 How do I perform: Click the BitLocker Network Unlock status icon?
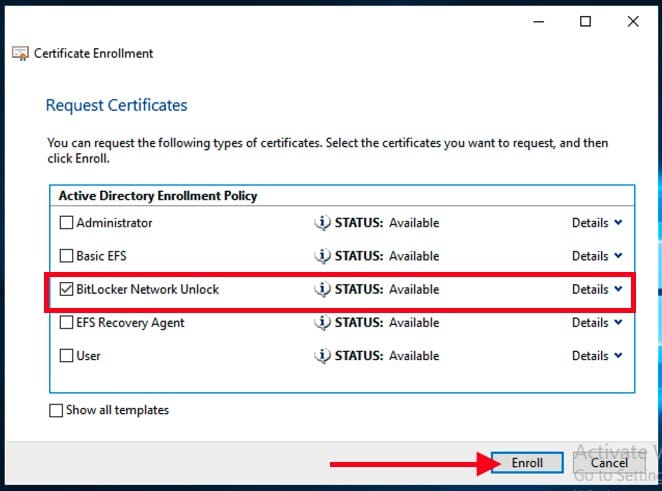(x=322, y=289)
